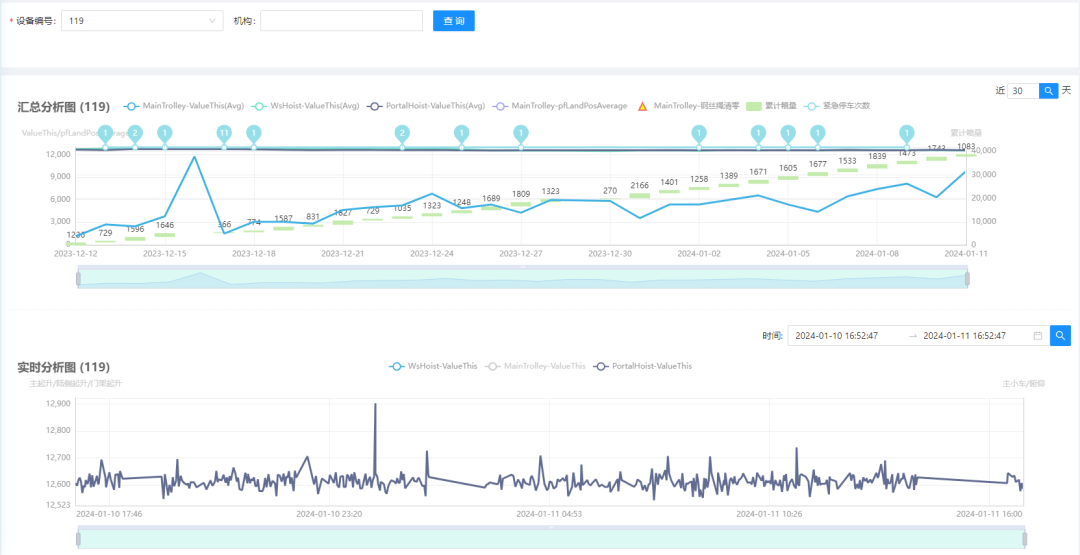Click the right handle of the realtime chart zoom slider

coord(1024,538)
